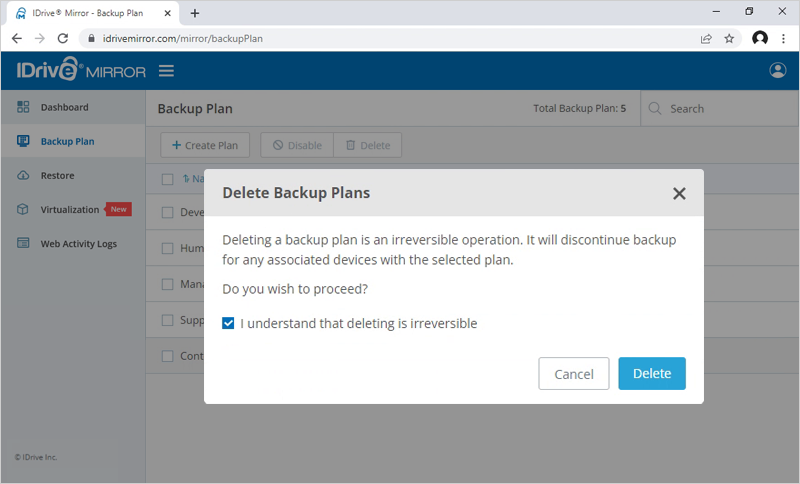Open a new browser tab
The width and height of the screenshot is (800, 484).
(195, 13)
